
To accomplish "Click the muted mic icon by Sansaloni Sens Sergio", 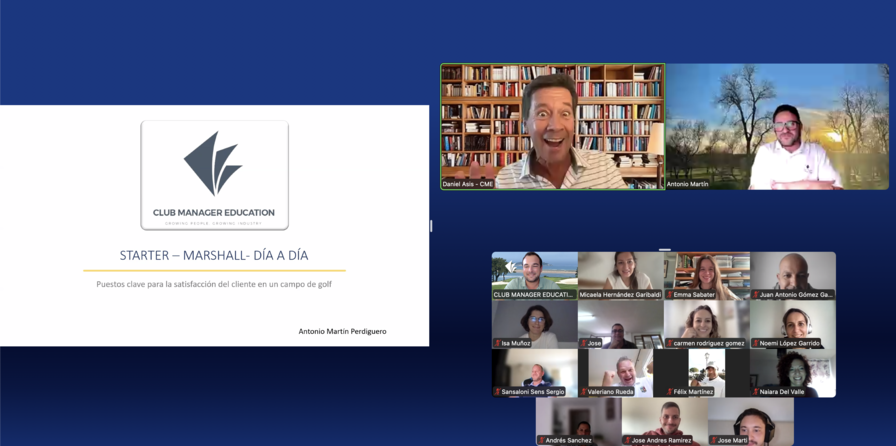I will (x=497, y=392).
